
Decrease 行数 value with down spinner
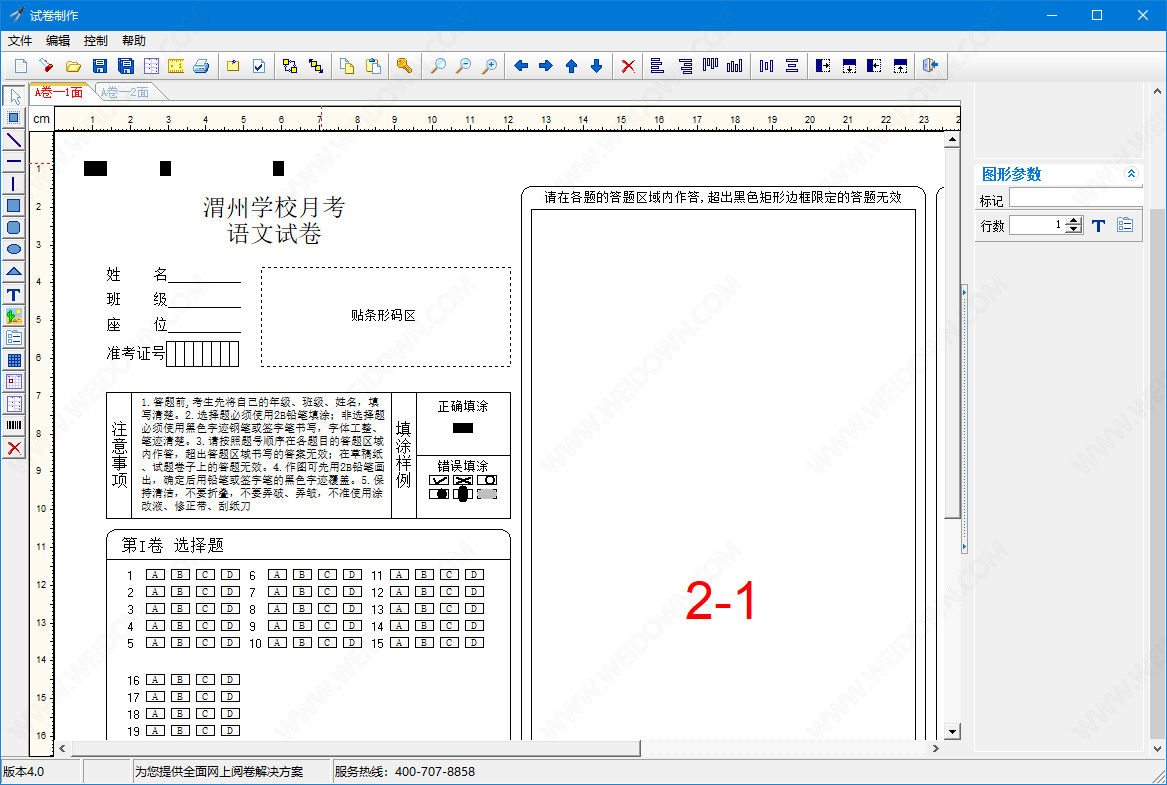point(1073,229)
